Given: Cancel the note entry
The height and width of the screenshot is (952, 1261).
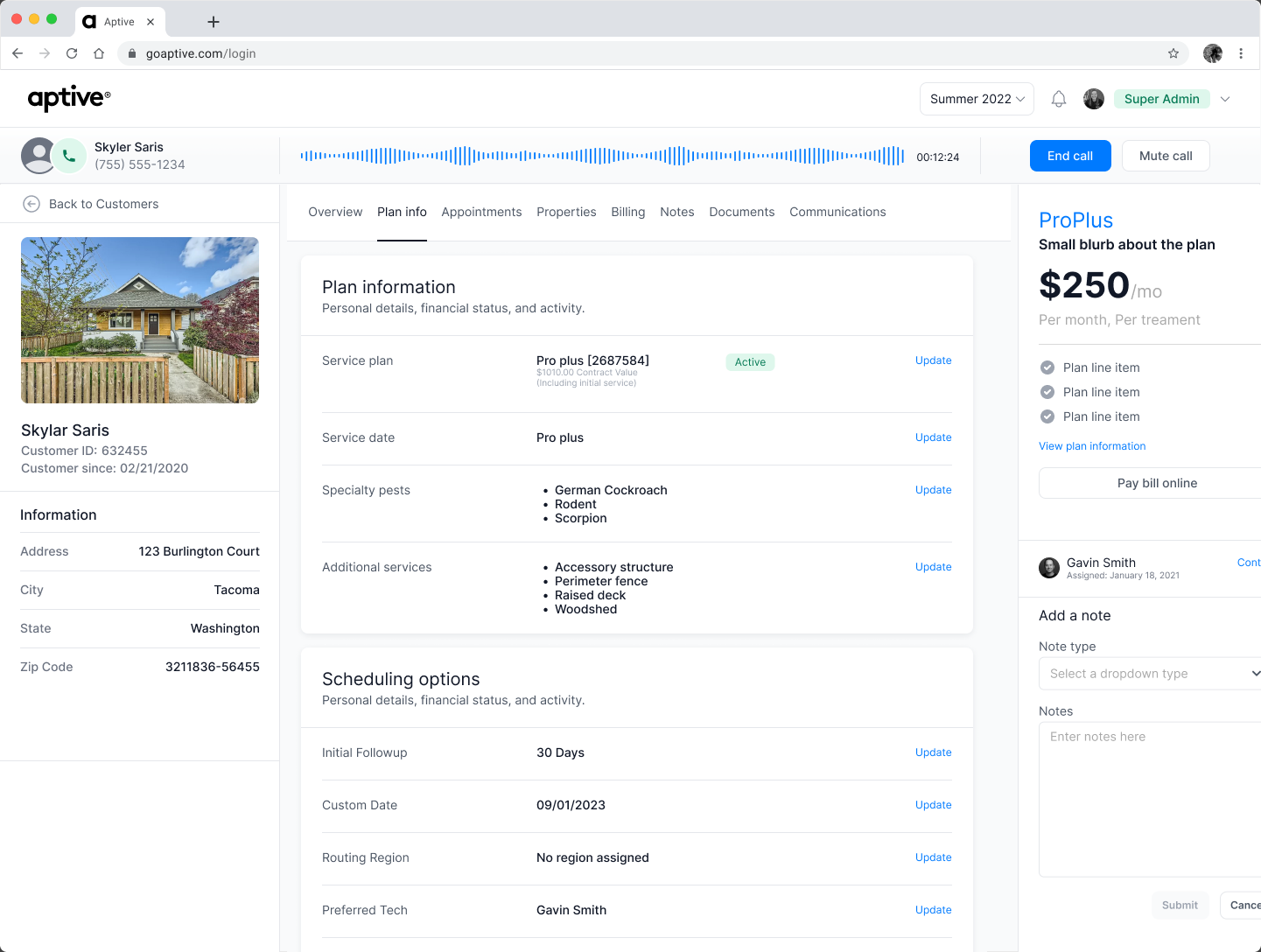Looking at the screenshot, I should (1241, 906).
